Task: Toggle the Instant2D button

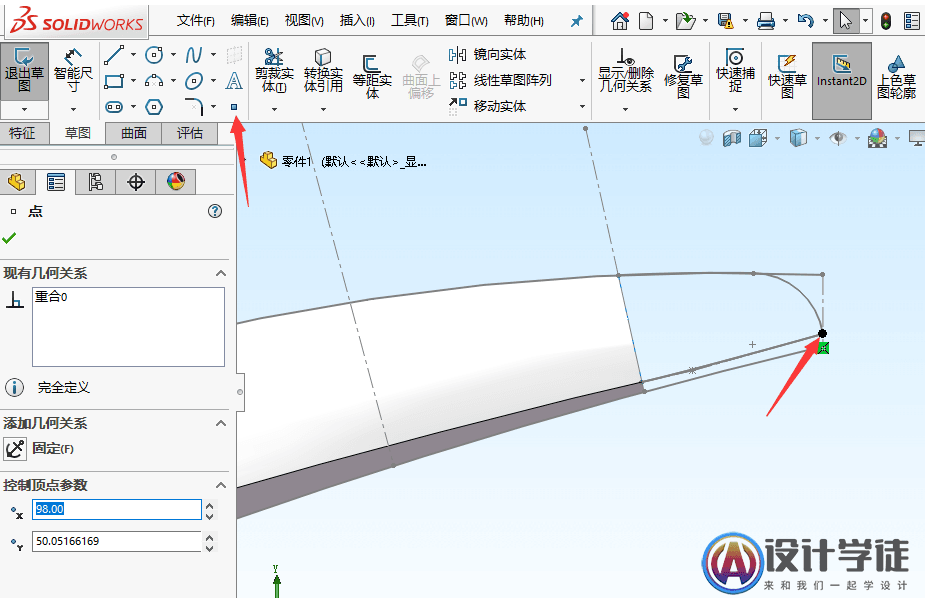Action: click(842, 80)
